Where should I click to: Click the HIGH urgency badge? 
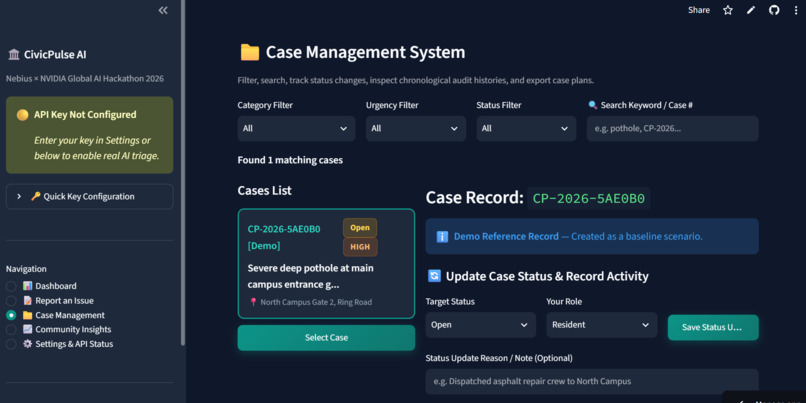point(360,247)
